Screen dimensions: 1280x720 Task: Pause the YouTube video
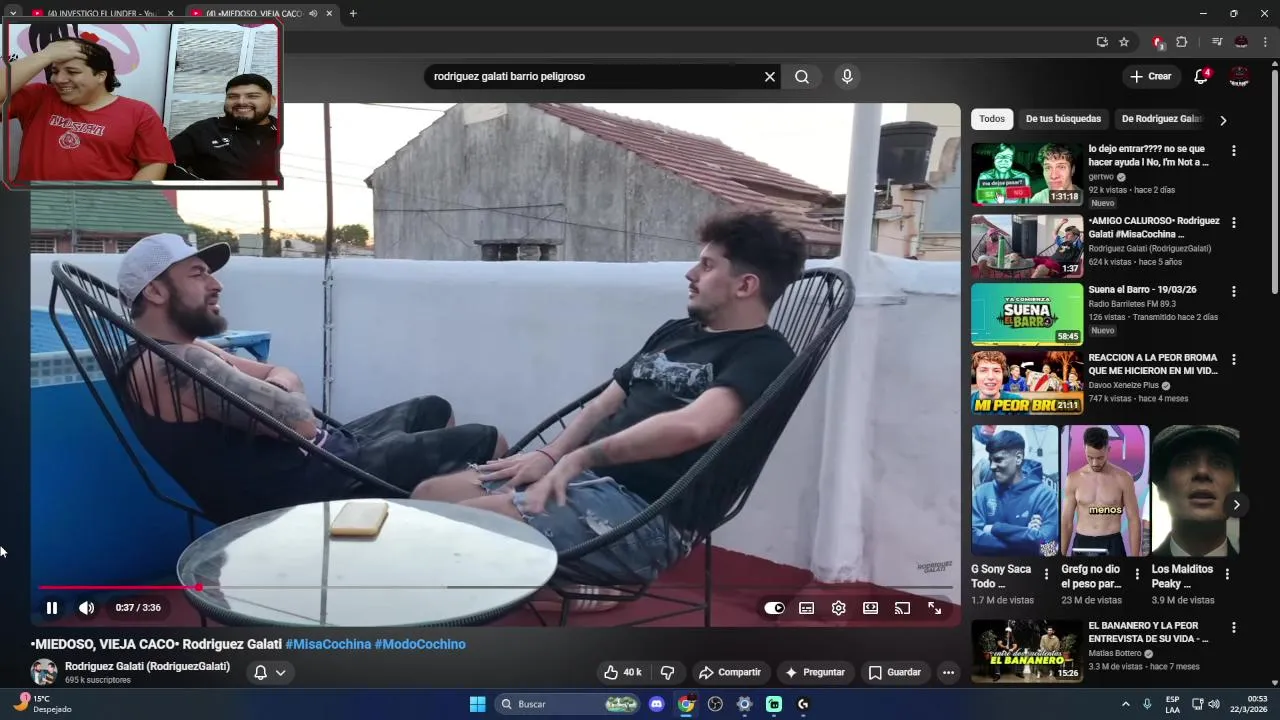pos(51,607)
